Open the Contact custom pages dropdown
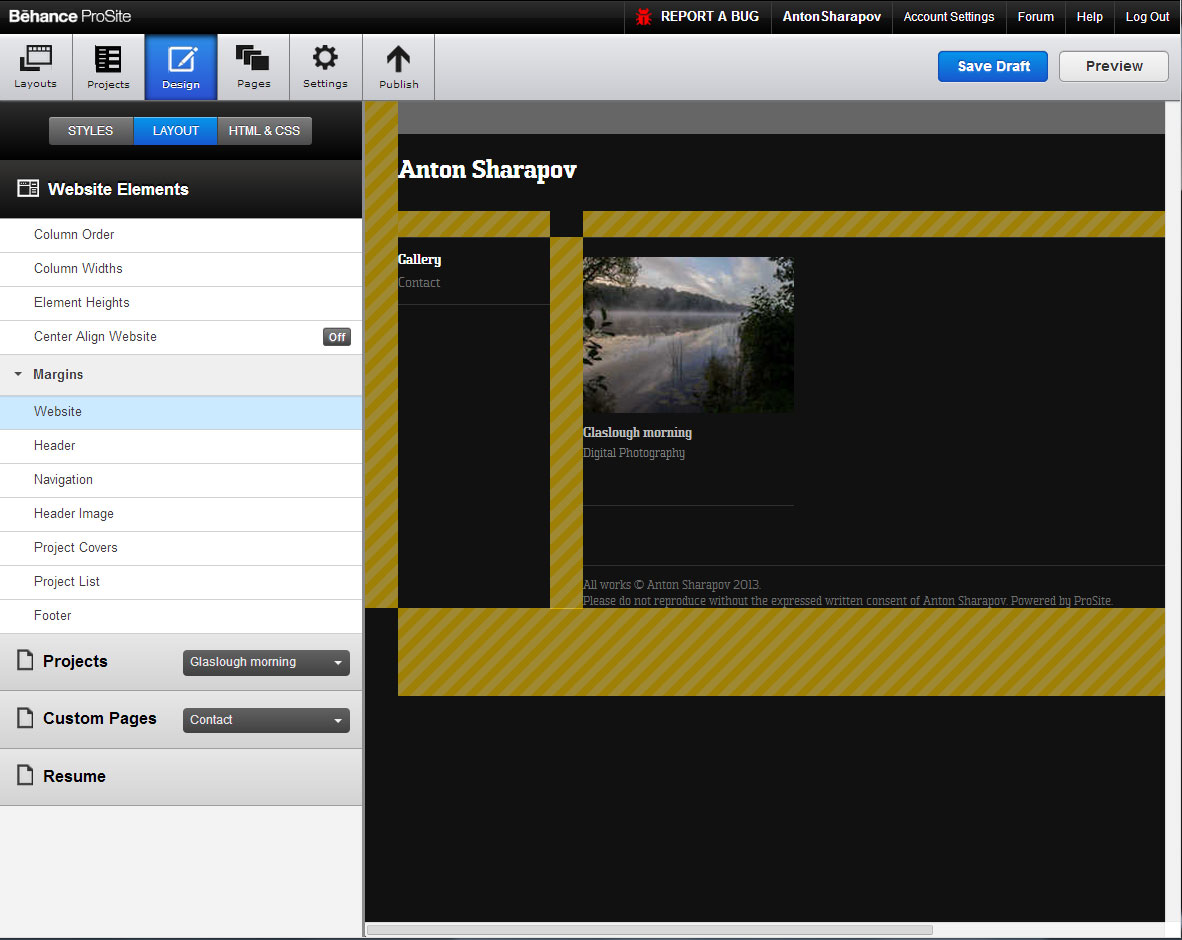 266,720
